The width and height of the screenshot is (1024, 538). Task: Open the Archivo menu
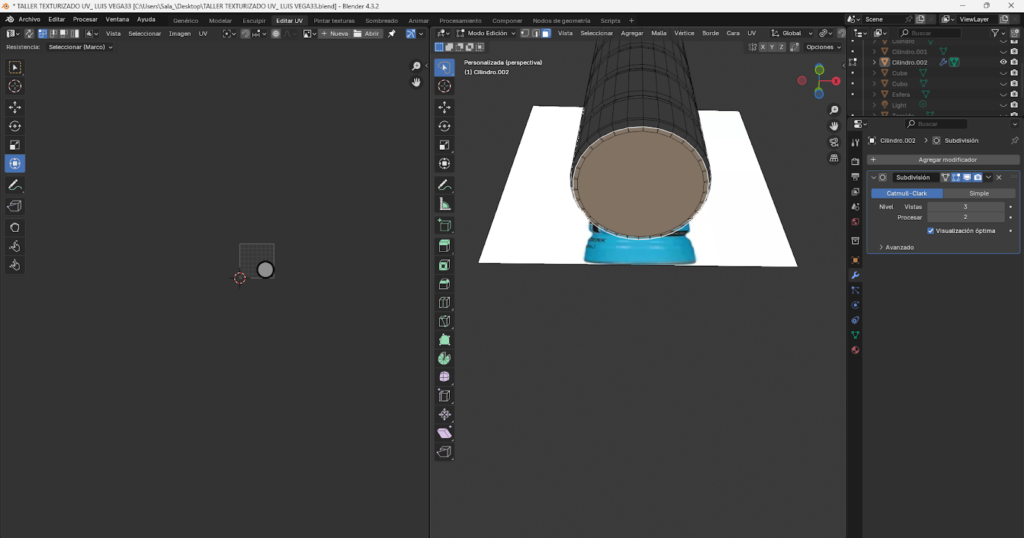[29, 20]
